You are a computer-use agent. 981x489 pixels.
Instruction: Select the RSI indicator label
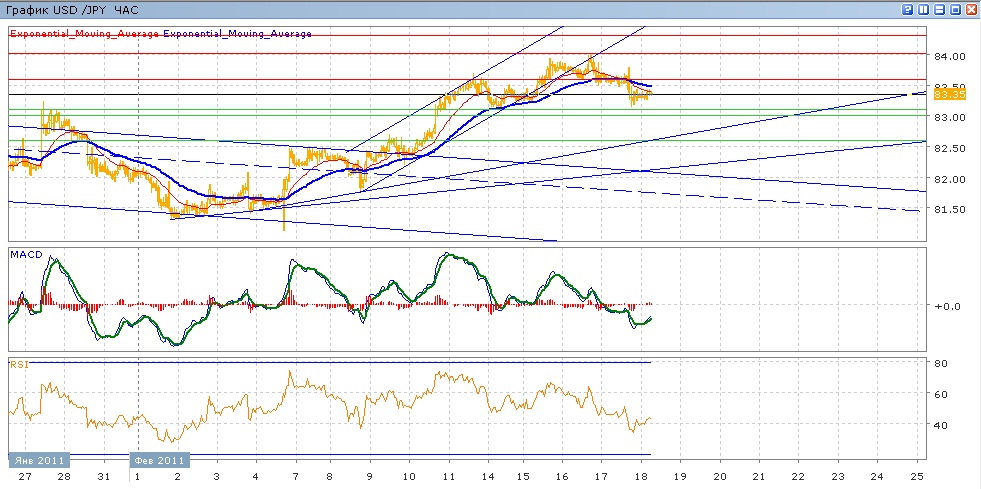click(19, 365)
